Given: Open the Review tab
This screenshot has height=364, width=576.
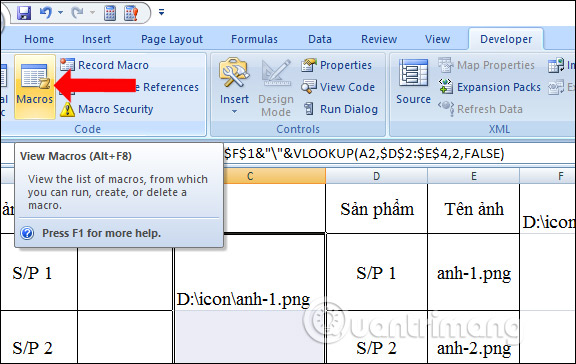Looking at the screenshot, I should (x=379, y=39).
